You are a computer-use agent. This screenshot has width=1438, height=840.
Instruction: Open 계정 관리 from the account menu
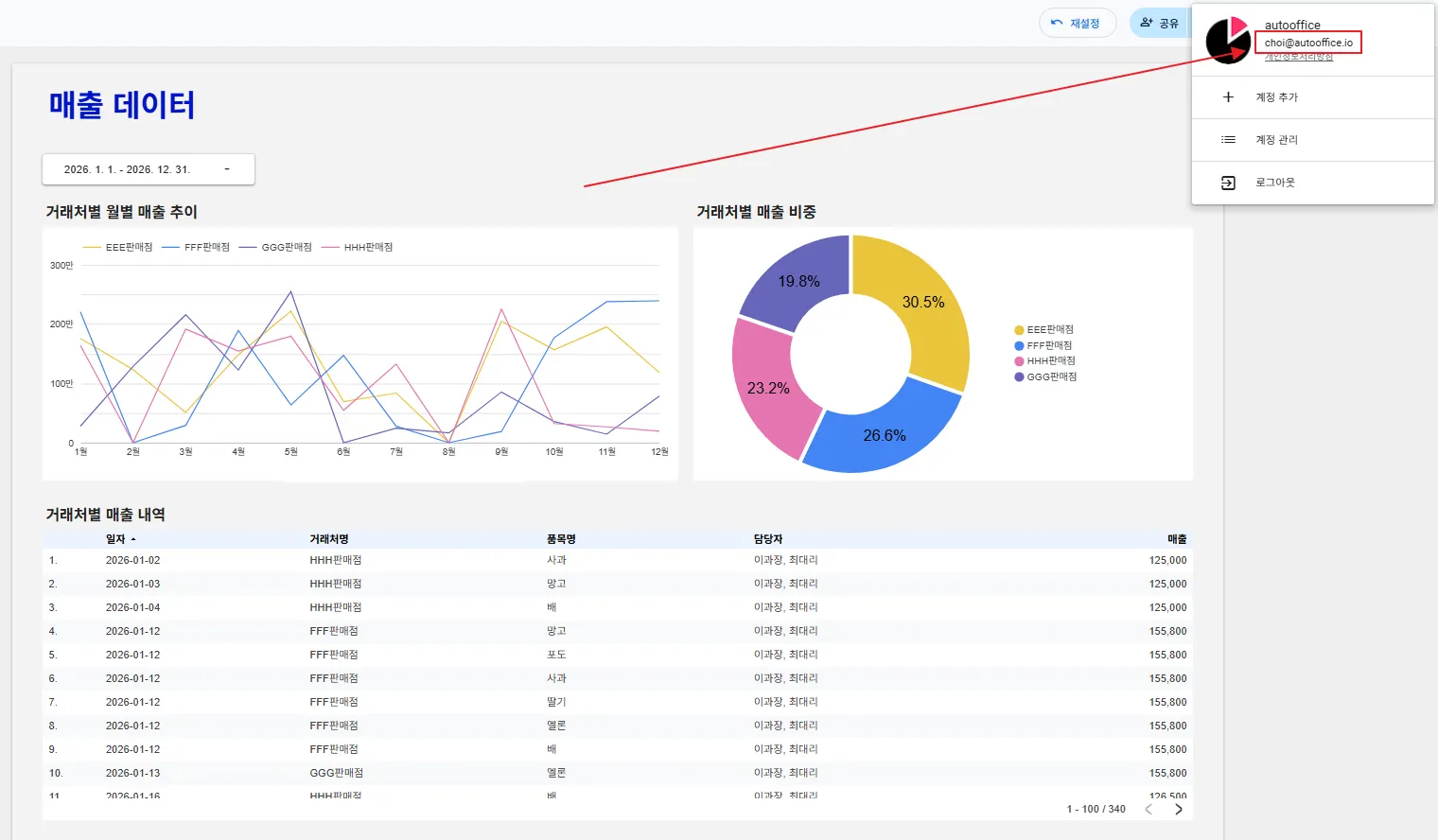1313,140
